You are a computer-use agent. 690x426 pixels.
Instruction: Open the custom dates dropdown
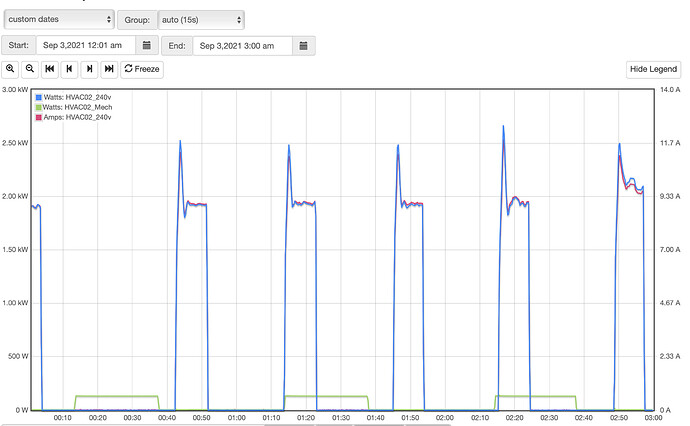59,19
